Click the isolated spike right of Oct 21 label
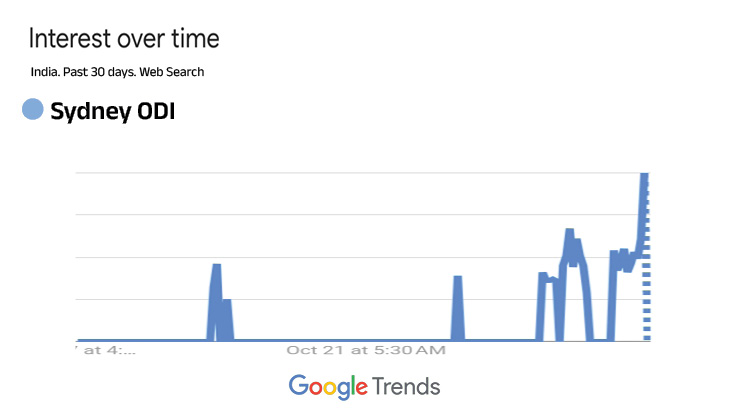The width and height of the screenshot is (730, 418). 457,279
